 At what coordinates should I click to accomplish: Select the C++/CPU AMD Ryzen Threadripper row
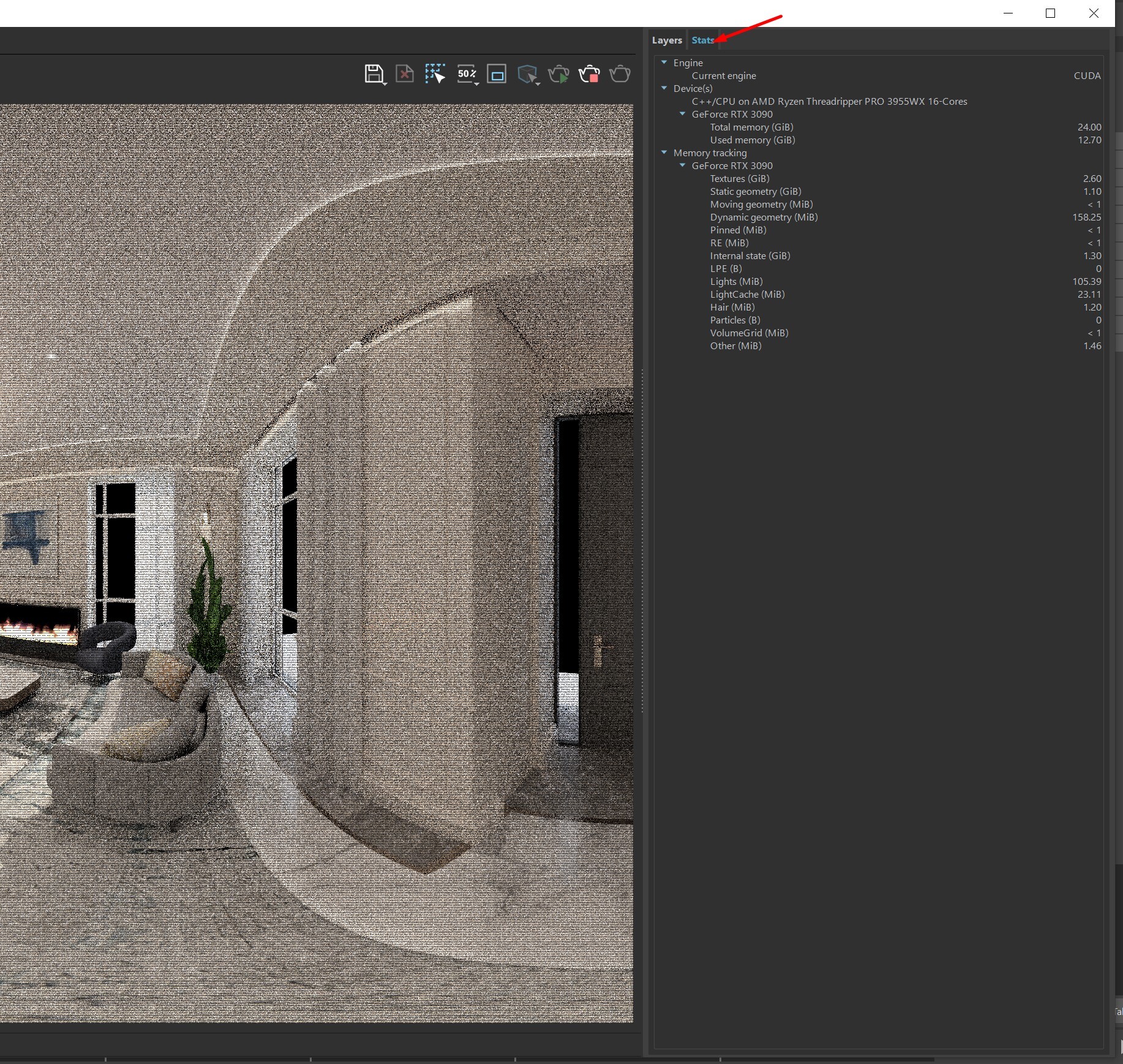[x=879, y=101]
